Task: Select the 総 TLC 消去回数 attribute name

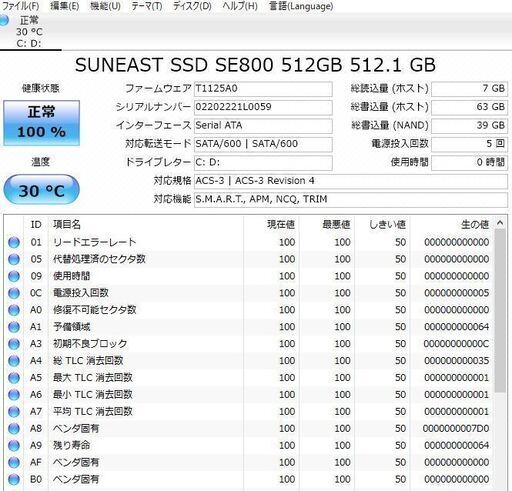Action: (88, 361)
